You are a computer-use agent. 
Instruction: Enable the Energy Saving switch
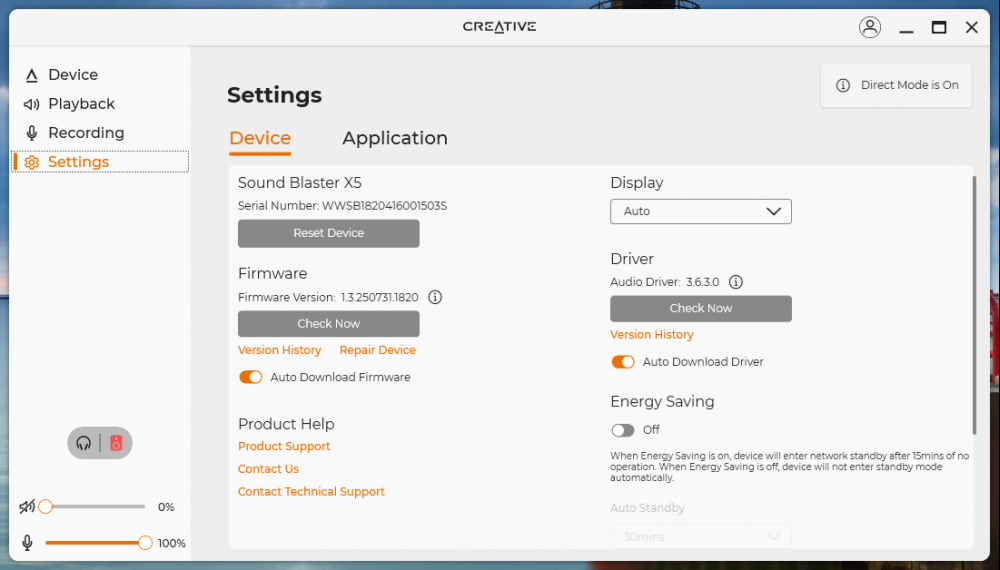(623, 430)
